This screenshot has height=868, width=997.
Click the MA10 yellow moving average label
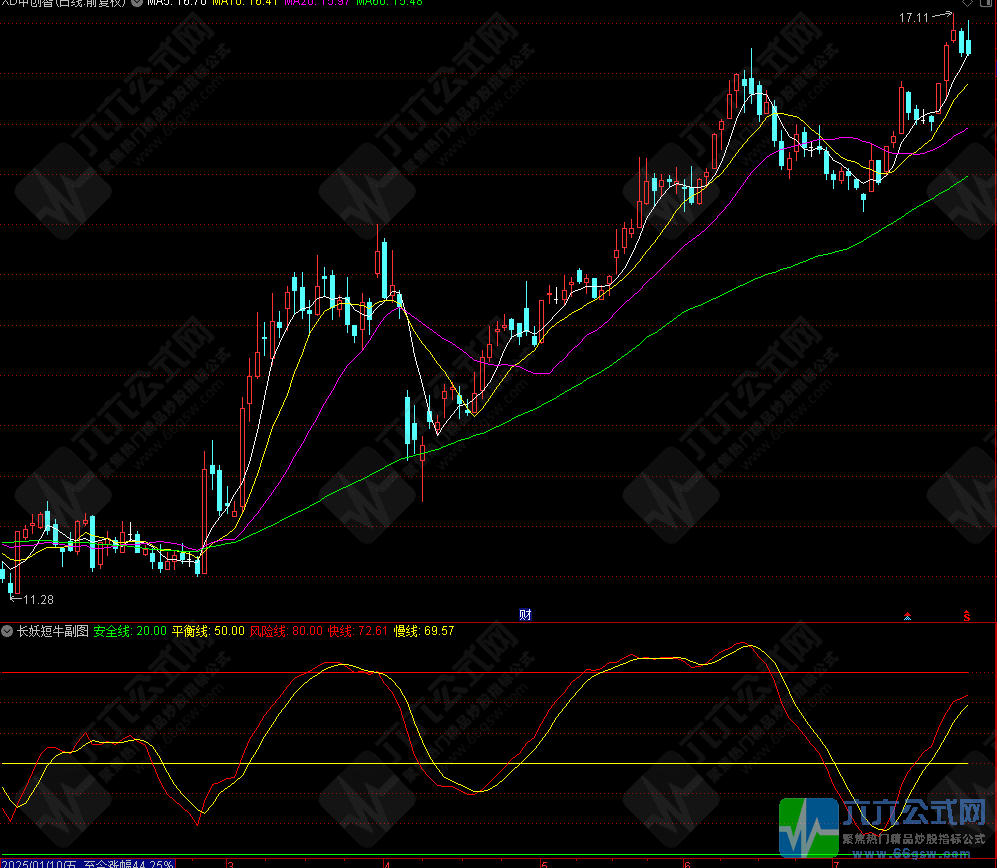pyautogui.click(x=245, y=3)
